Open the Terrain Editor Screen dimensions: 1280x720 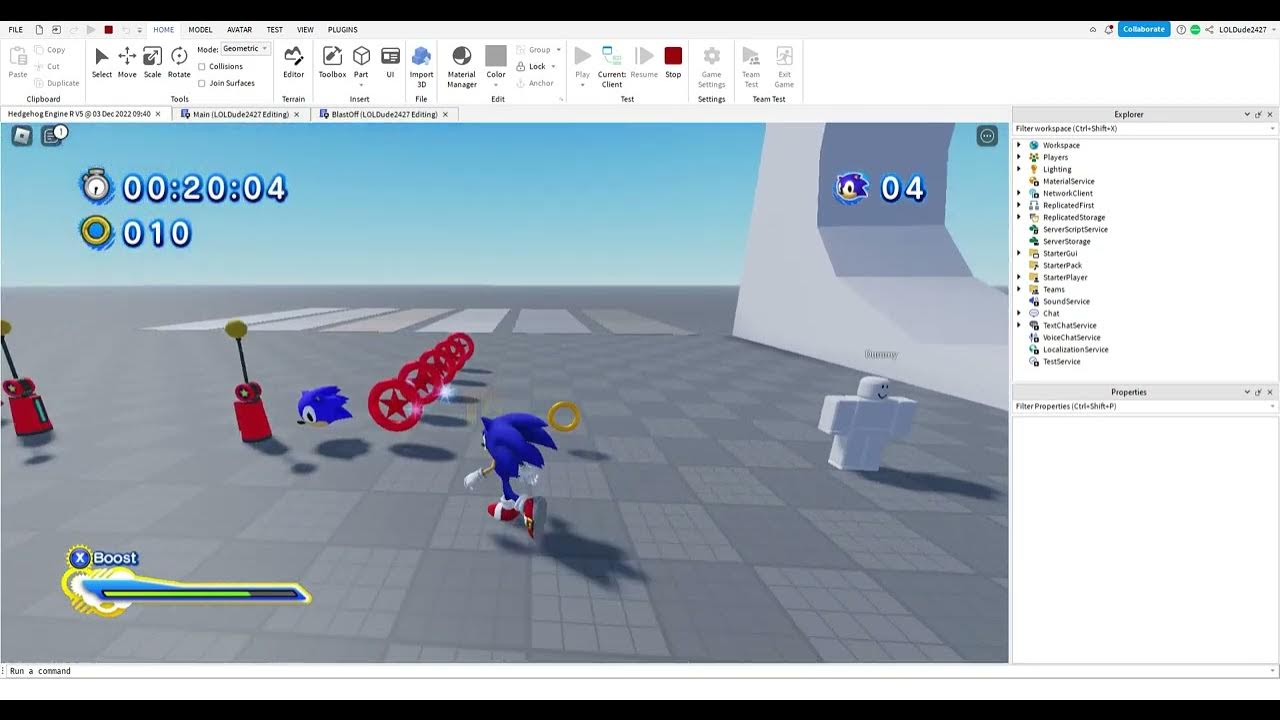[293, 62]
